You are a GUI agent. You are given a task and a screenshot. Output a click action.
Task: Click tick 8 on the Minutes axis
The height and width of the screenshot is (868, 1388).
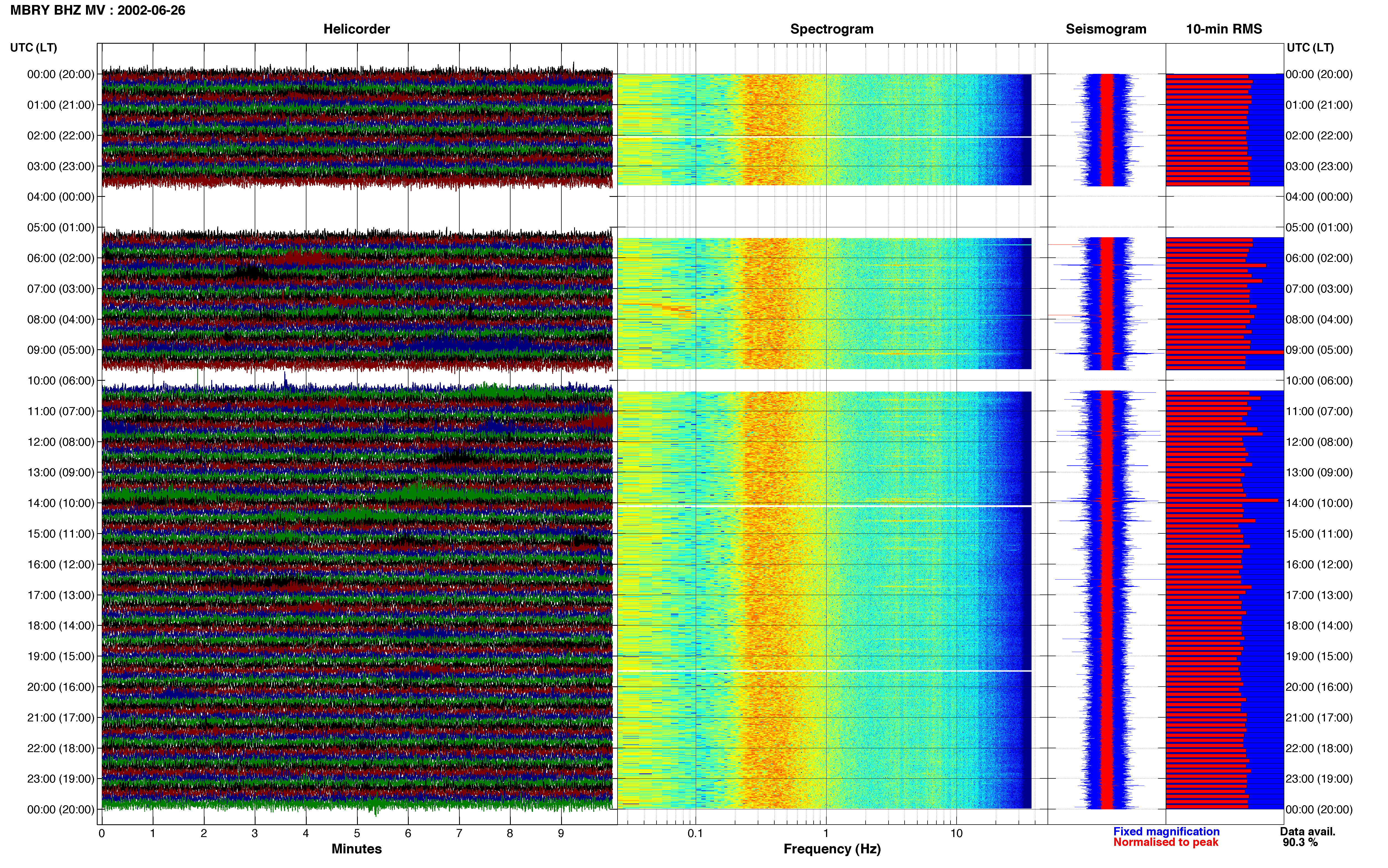coord(510,833)
